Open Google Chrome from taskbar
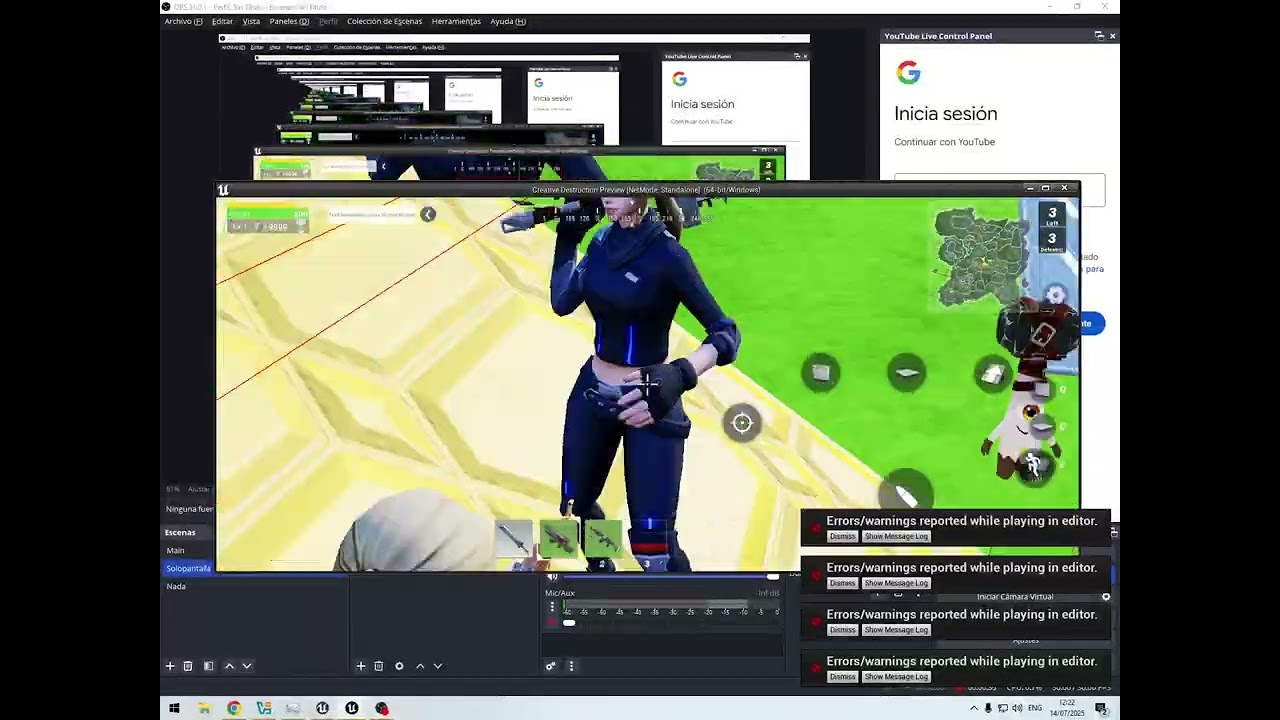This screenshot has height=720, width=1280. (234, 708)
